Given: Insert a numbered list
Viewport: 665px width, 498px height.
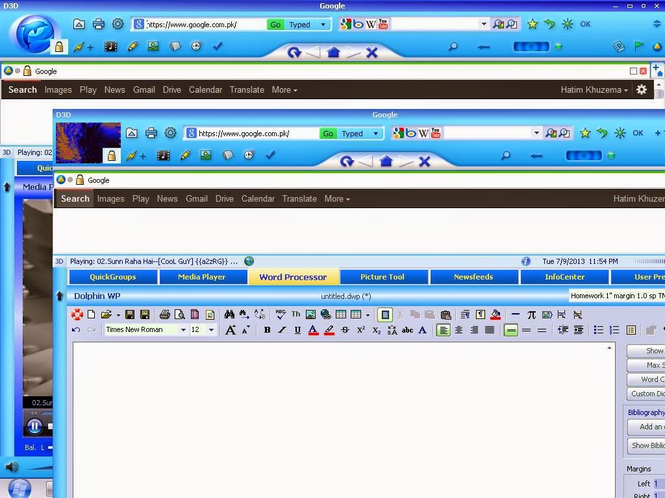Looking at the screenshot, I should (614, 330).
